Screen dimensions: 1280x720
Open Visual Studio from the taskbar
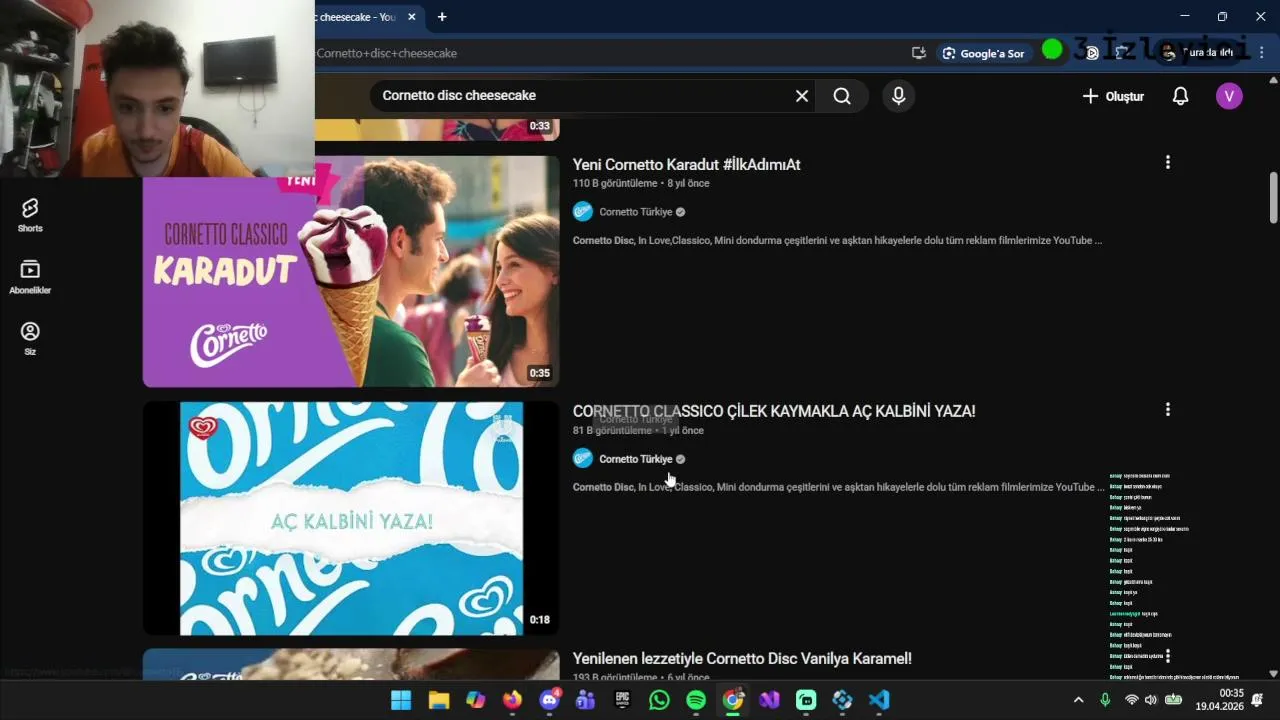click(769, 700)
